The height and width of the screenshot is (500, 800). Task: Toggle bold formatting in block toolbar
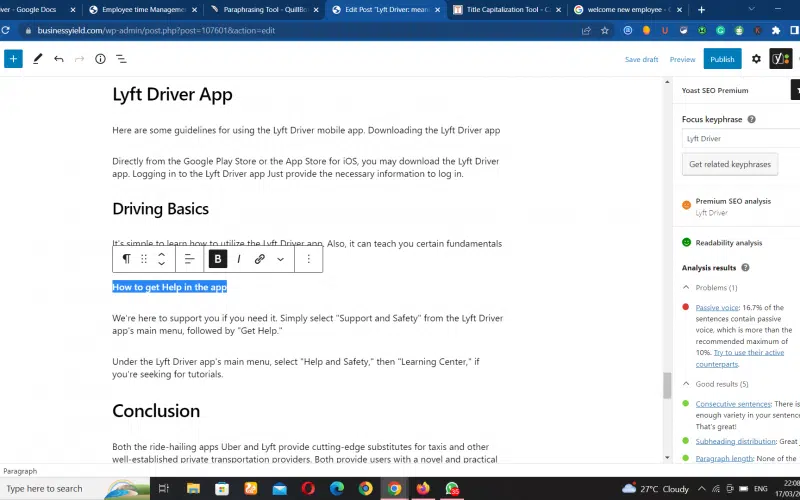(x=217, y=259)
